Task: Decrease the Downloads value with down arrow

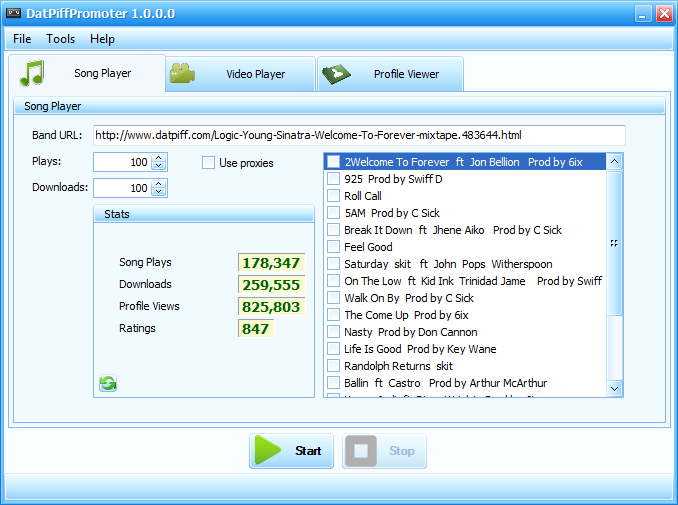Action: pyautogui.click(x=159, y=192)
